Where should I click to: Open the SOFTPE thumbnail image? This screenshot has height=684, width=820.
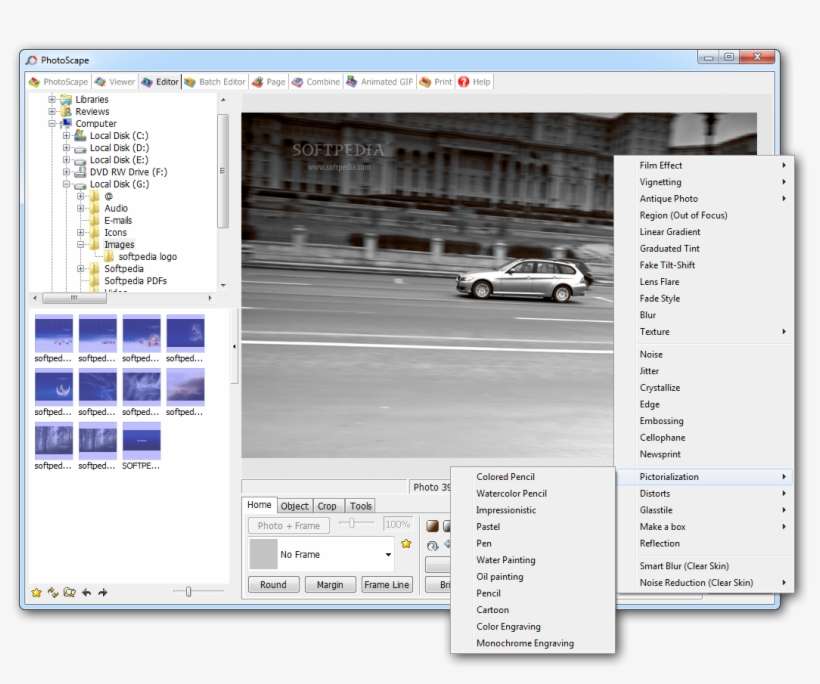[x=141, y=442]
